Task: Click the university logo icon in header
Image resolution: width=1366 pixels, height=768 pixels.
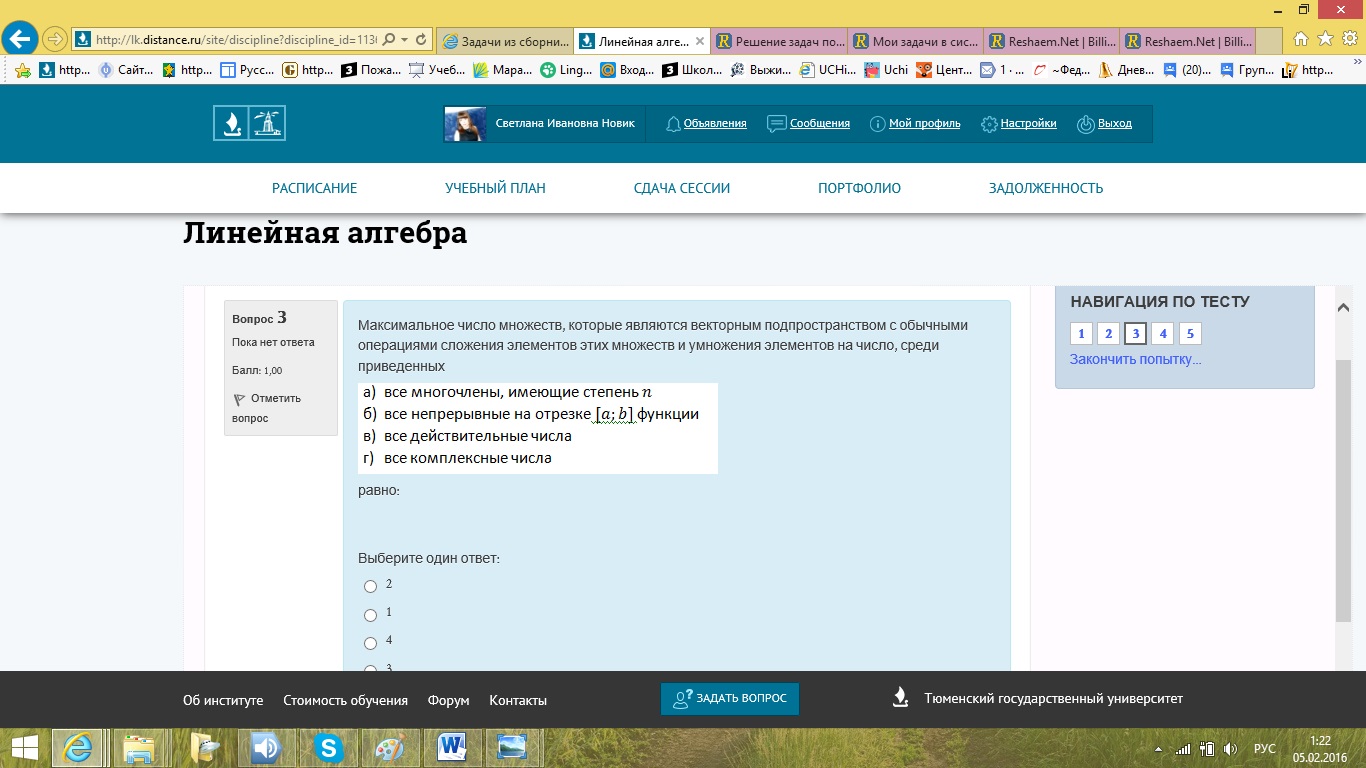Action: 249,123
